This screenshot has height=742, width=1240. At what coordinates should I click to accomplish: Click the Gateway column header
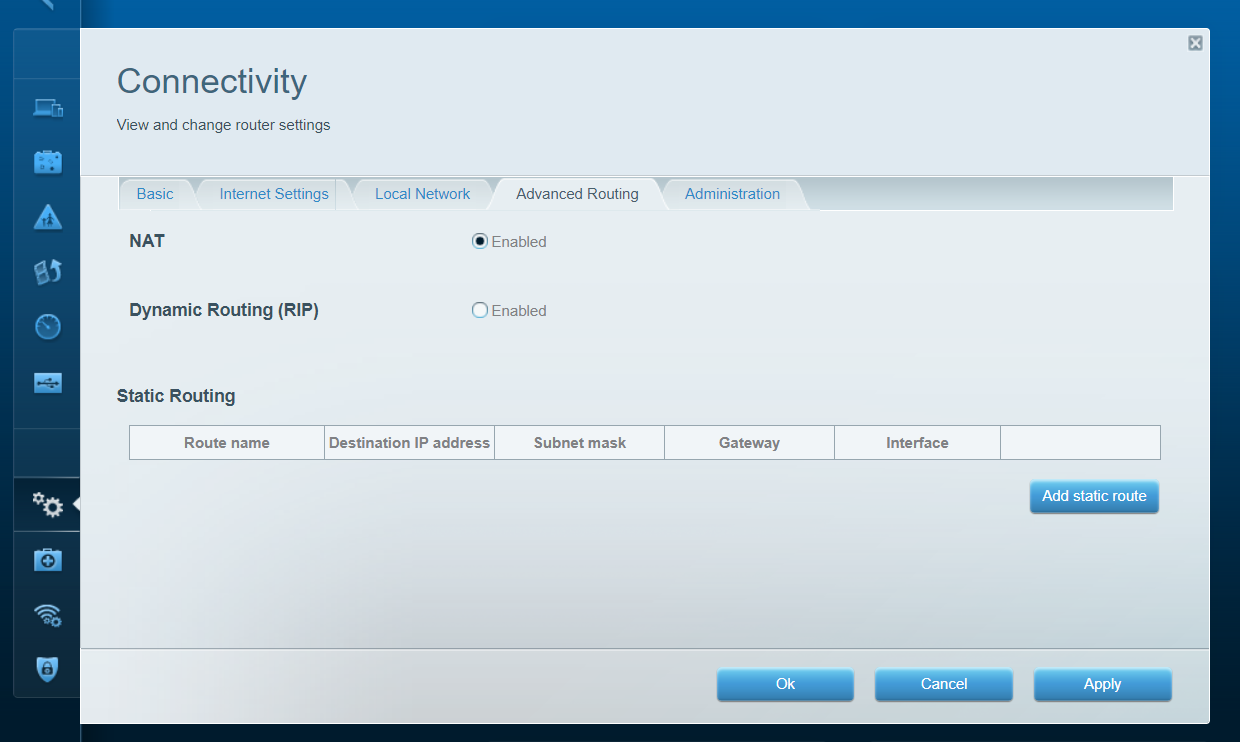tap(749, 442)
